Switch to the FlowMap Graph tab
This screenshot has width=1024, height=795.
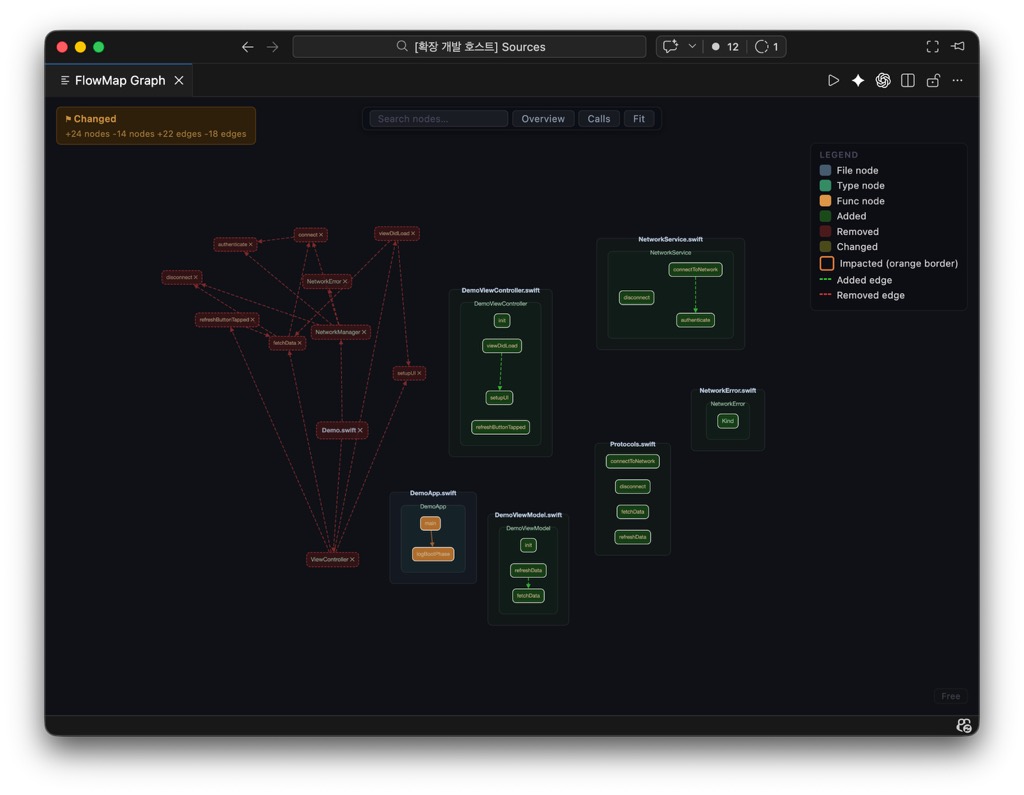pyautogui.click(x=120, y=80)
